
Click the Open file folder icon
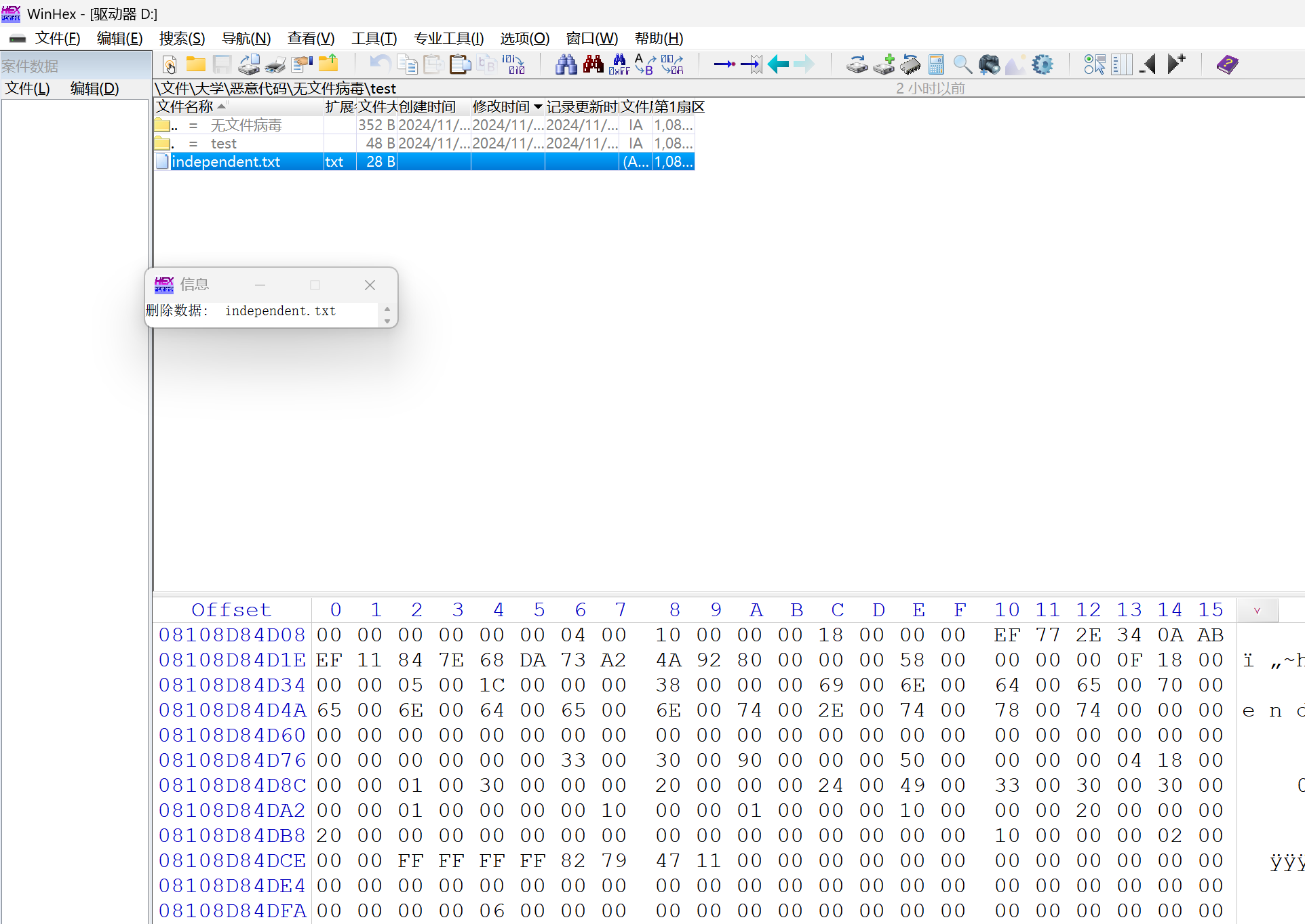196,65
